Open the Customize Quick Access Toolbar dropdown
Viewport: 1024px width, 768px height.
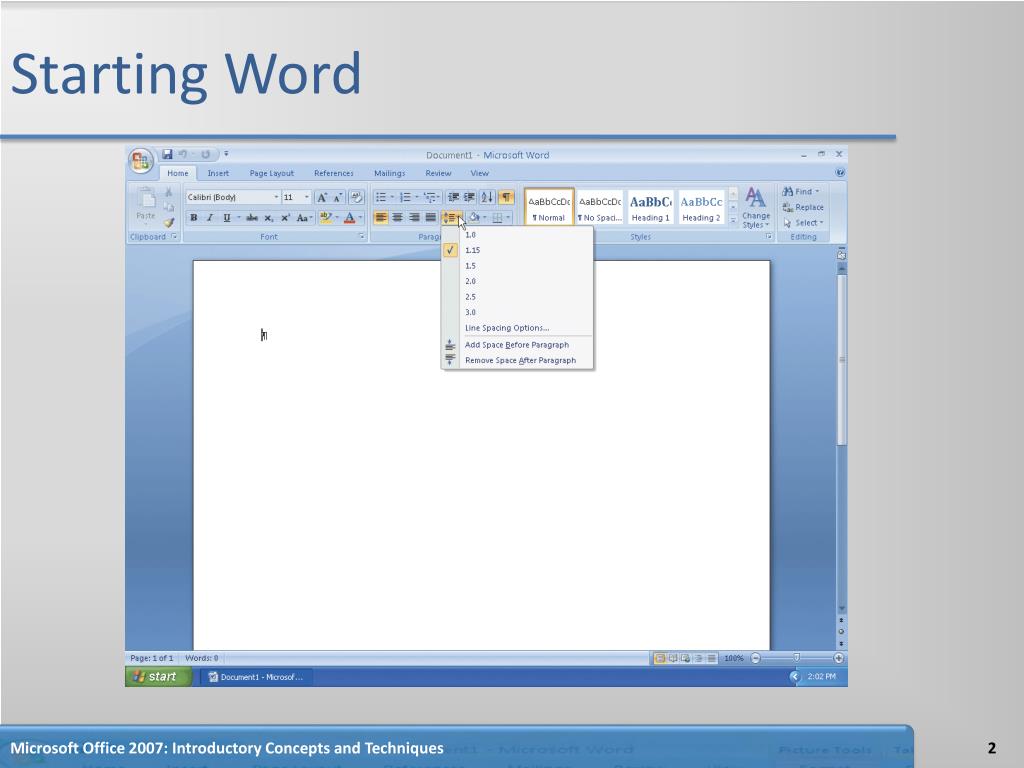226,154
